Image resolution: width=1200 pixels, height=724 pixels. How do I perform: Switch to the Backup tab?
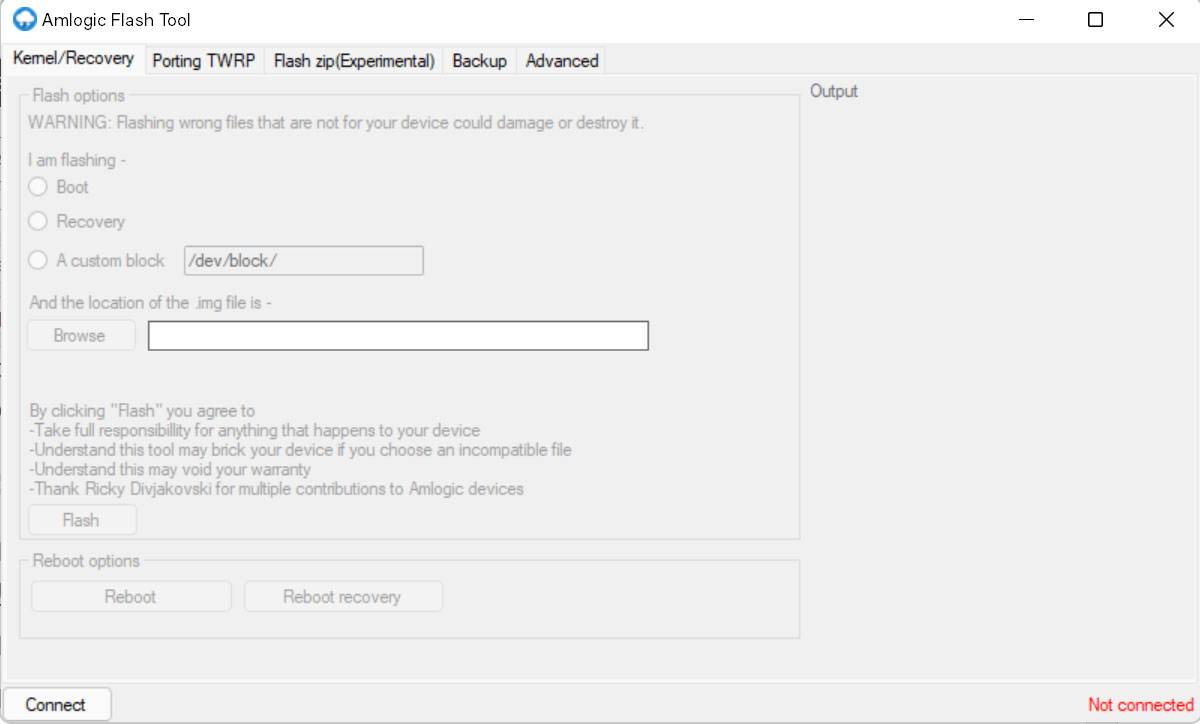click(x=479, y=60)
